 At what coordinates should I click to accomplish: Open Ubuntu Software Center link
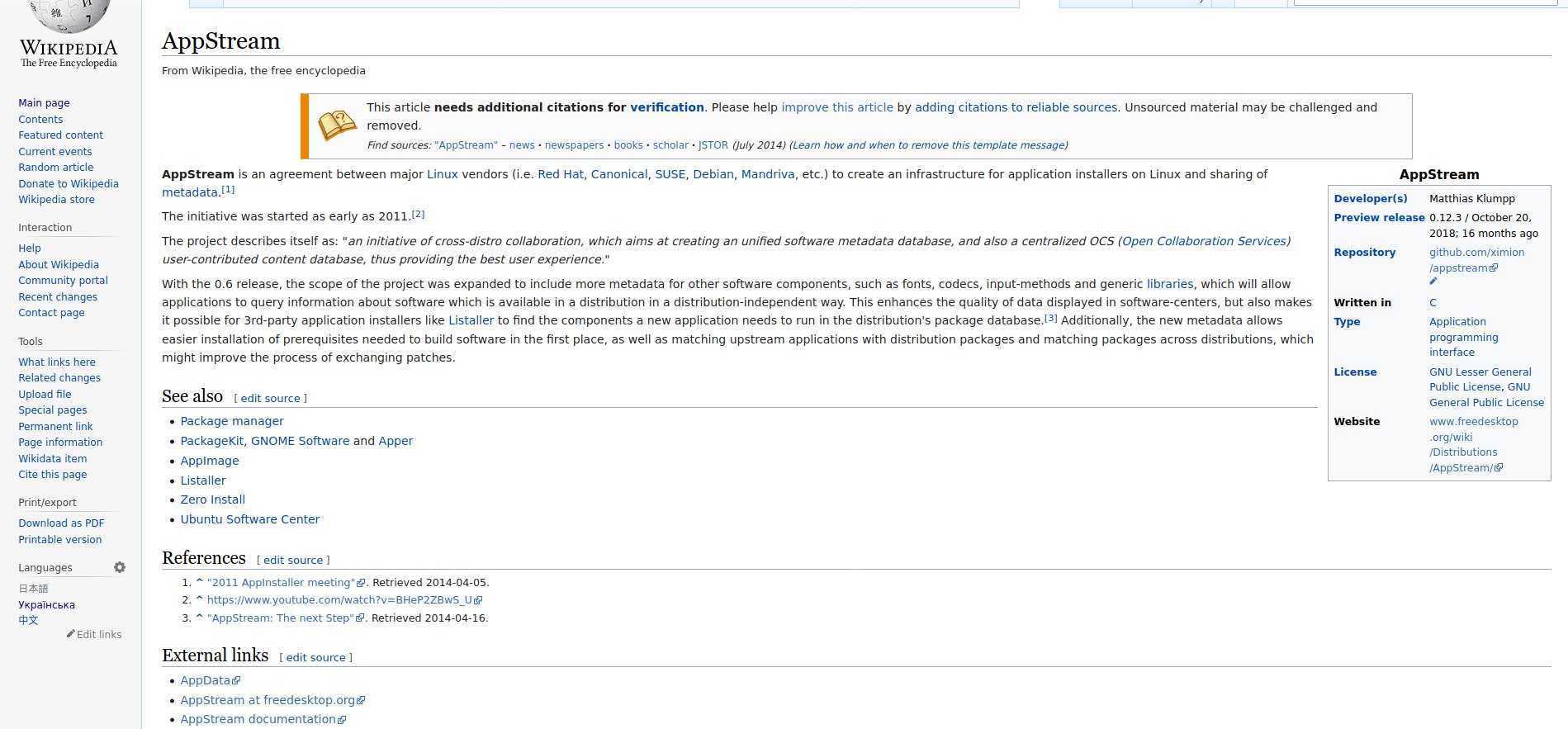(250, 519)
